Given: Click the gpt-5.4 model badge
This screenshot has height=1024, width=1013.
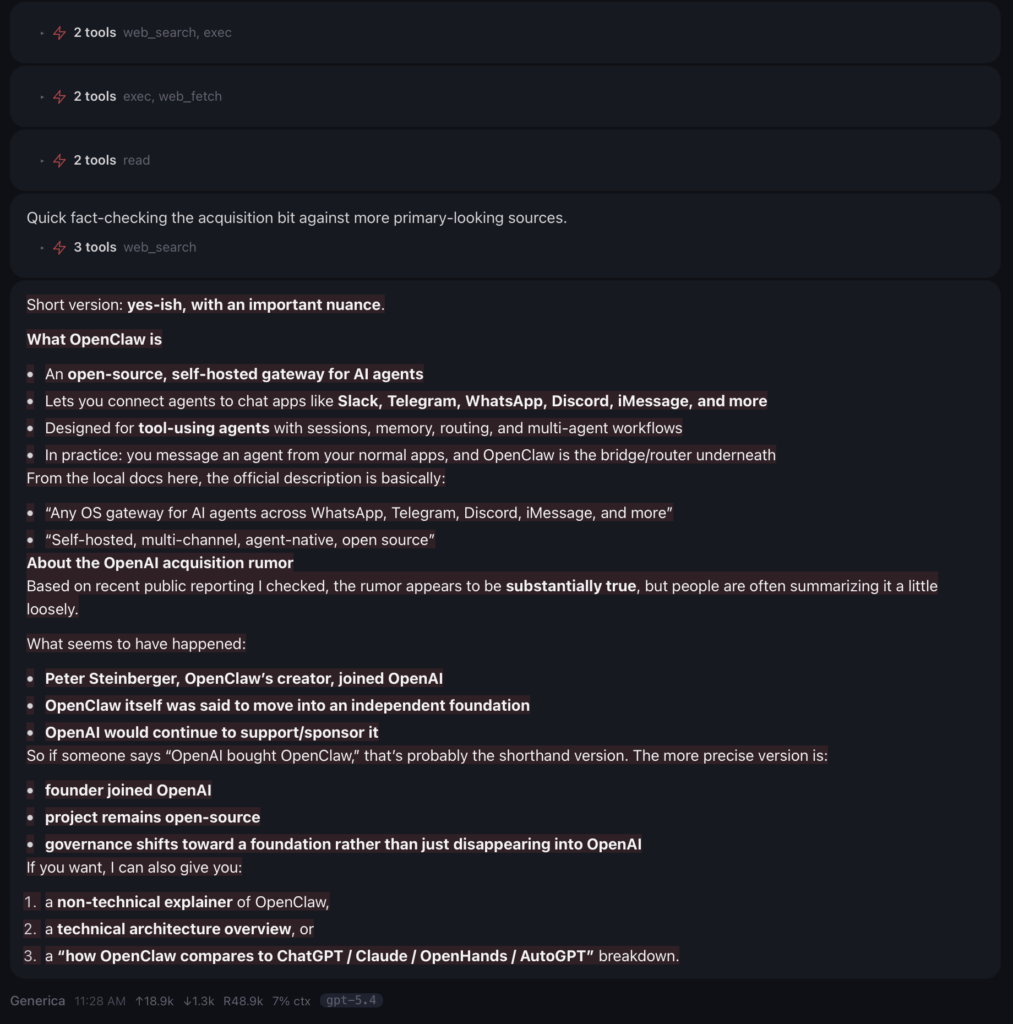Looking at the screenshot, I should (x=351, y=1001).
